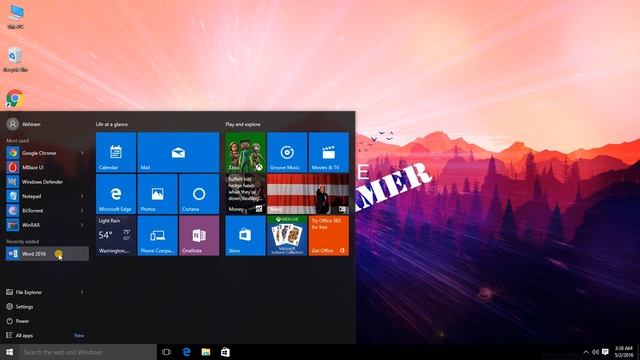Click the Start button on taskbar
The width and height of the screenshot is (640, 360).
pyautogui.click(x=9, y=352)
